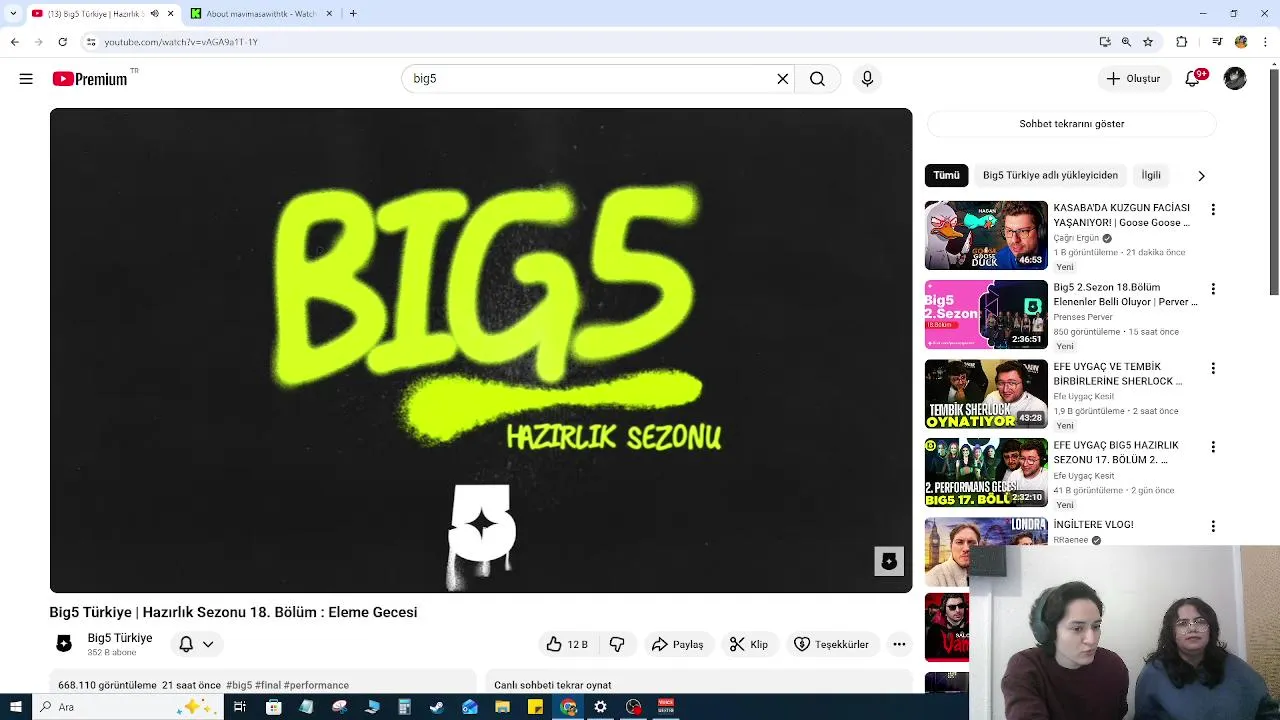Dislike the video with thumbs down
Screen dimensions: 1280x720
tap(617, 644)
